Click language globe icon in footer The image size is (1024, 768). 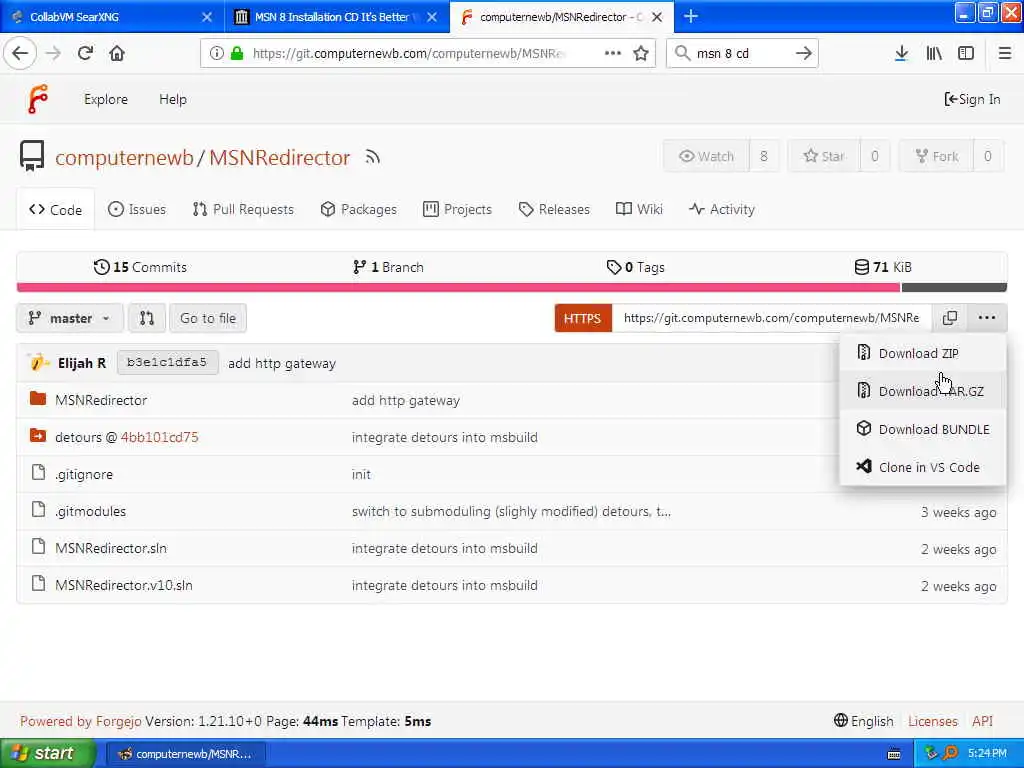(840, 720)
